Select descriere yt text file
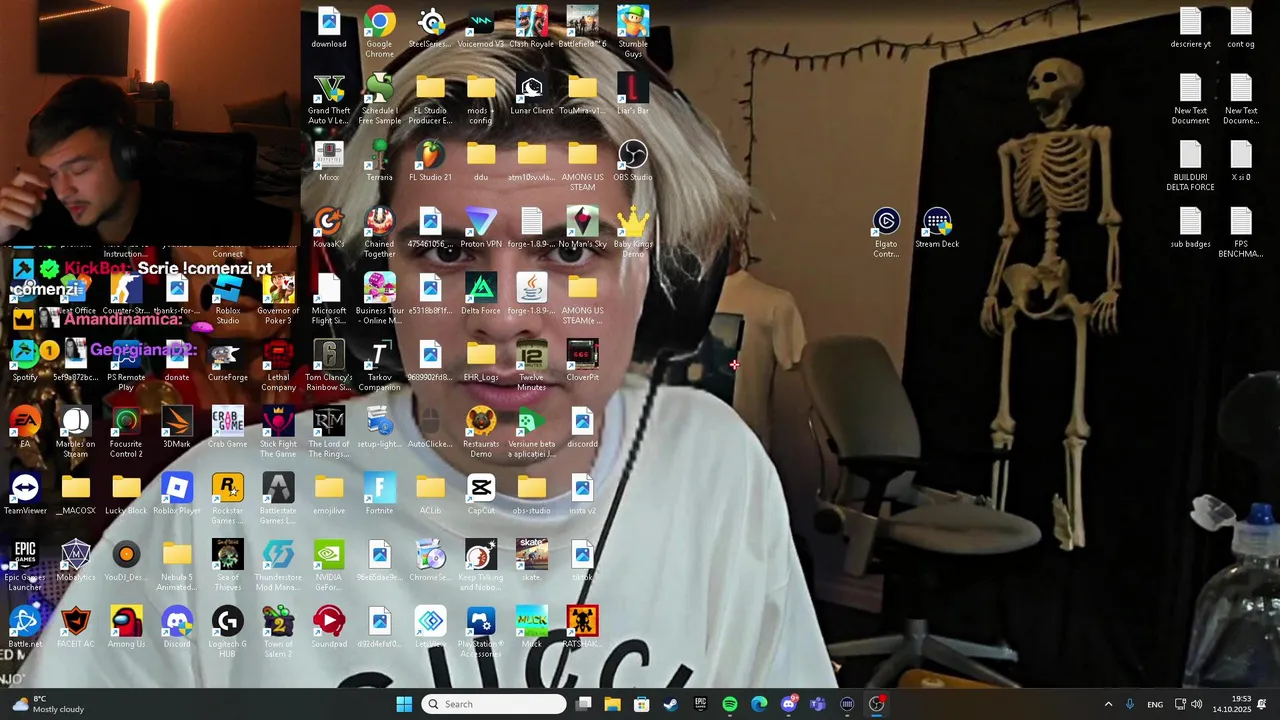Image resolution: width=1280 pixels, height=720 pixels. [1190, 27]
